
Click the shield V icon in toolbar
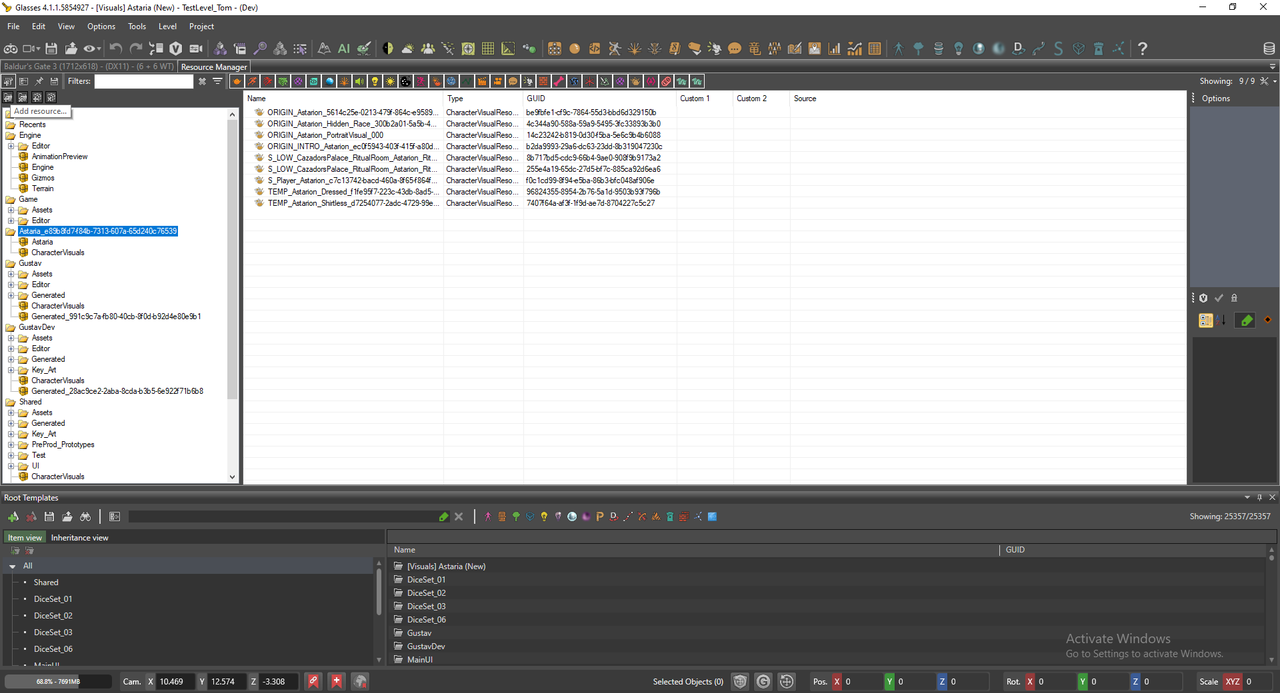pyautogui.click(x=175, y=48)
